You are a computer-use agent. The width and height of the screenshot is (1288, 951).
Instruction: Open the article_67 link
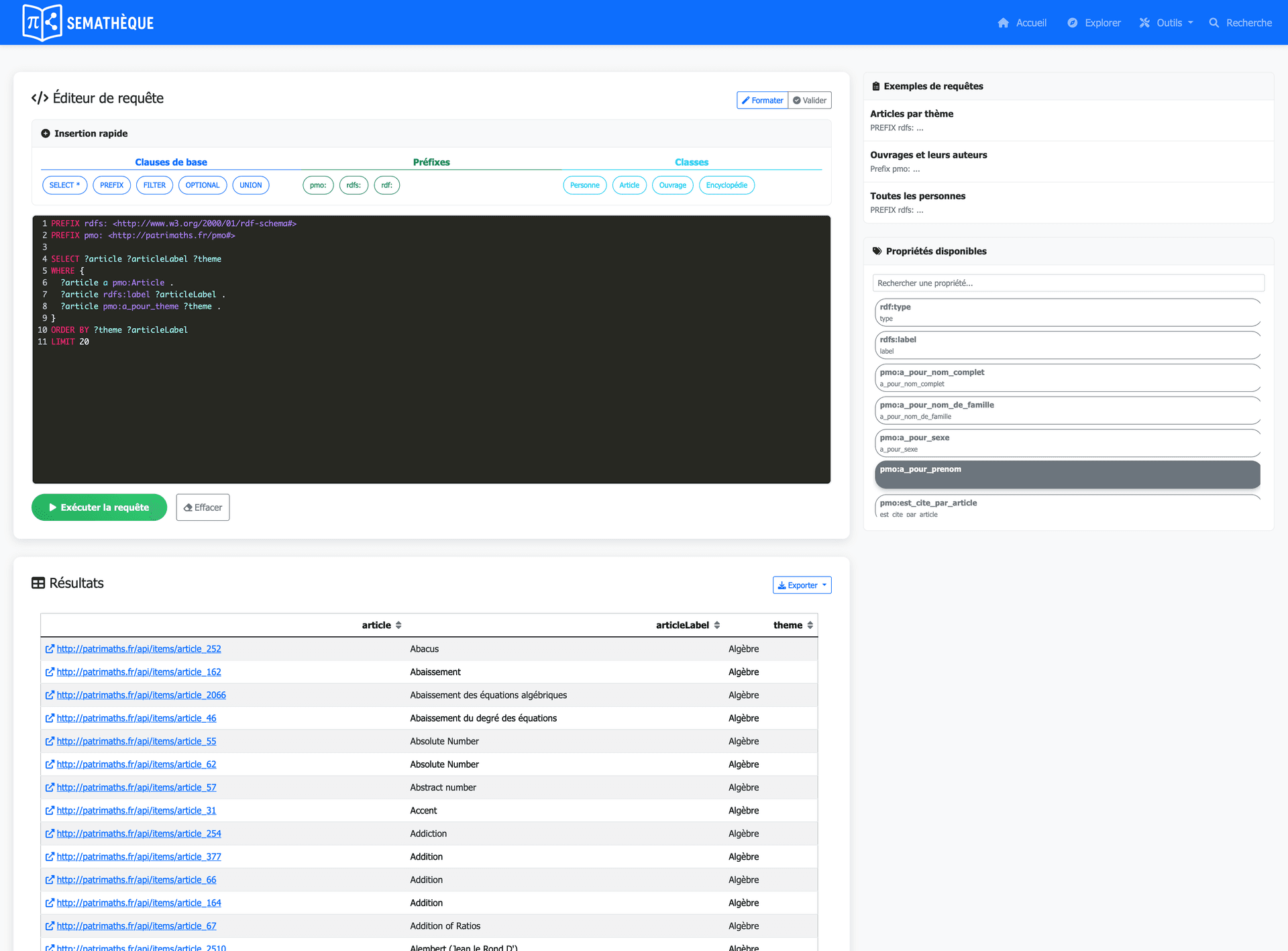coord(136,926)
